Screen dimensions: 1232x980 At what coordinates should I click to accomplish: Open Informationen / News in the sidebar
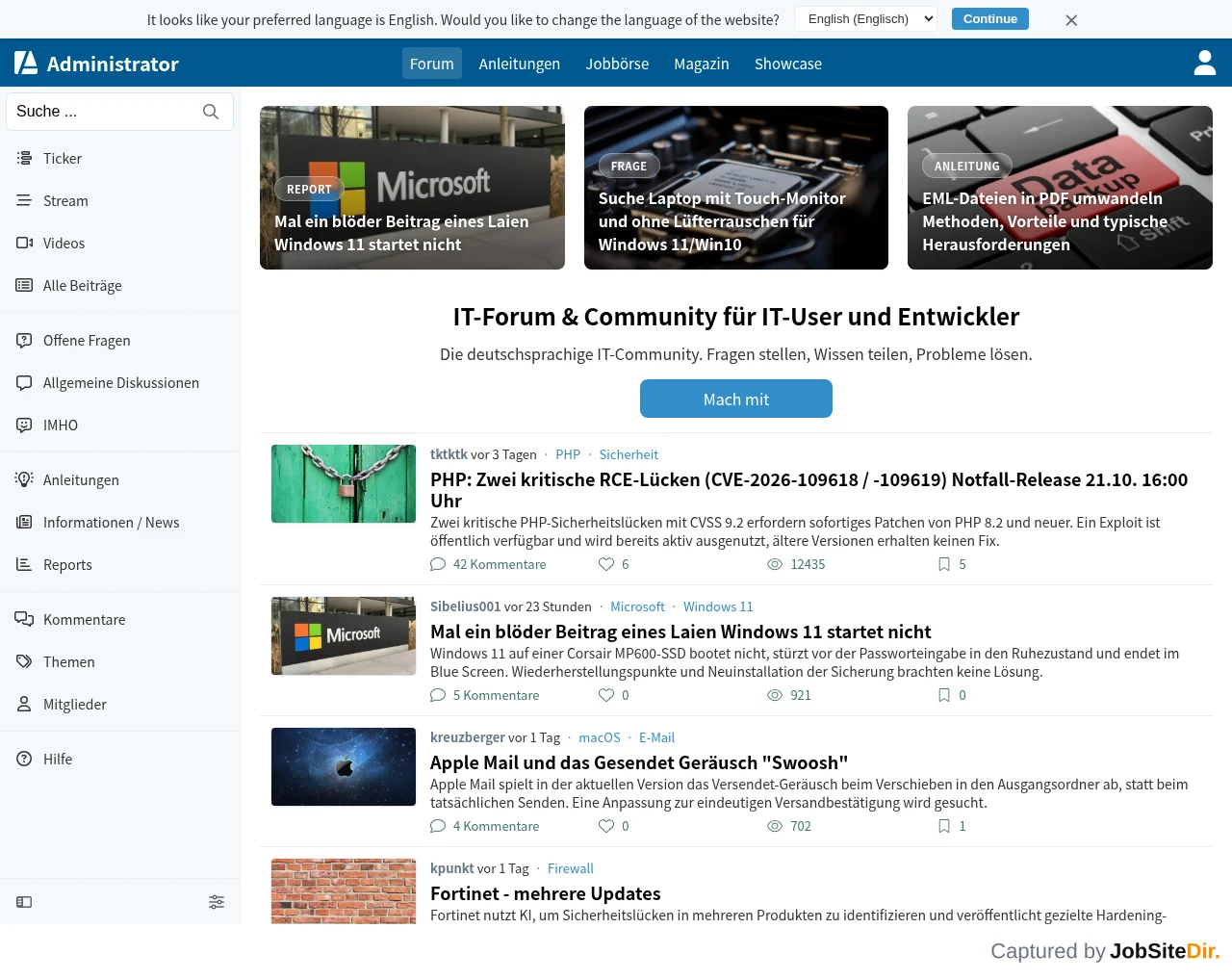pyautogui.click(x=119, y=522)
